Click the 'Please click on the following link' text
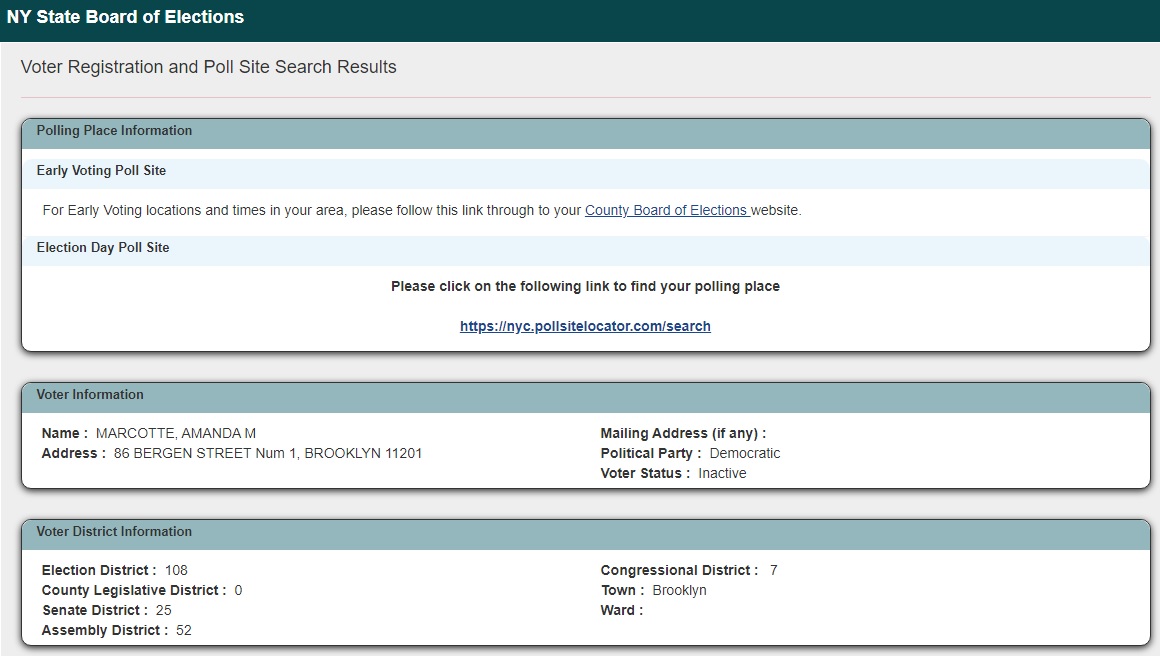This screenshot has width=1160, height=656. pos(585,286)
